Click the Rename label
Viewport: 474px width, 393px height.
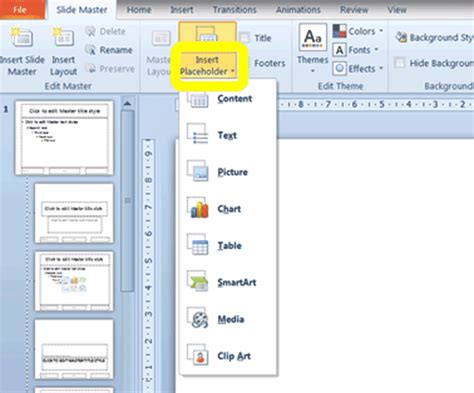116,50
